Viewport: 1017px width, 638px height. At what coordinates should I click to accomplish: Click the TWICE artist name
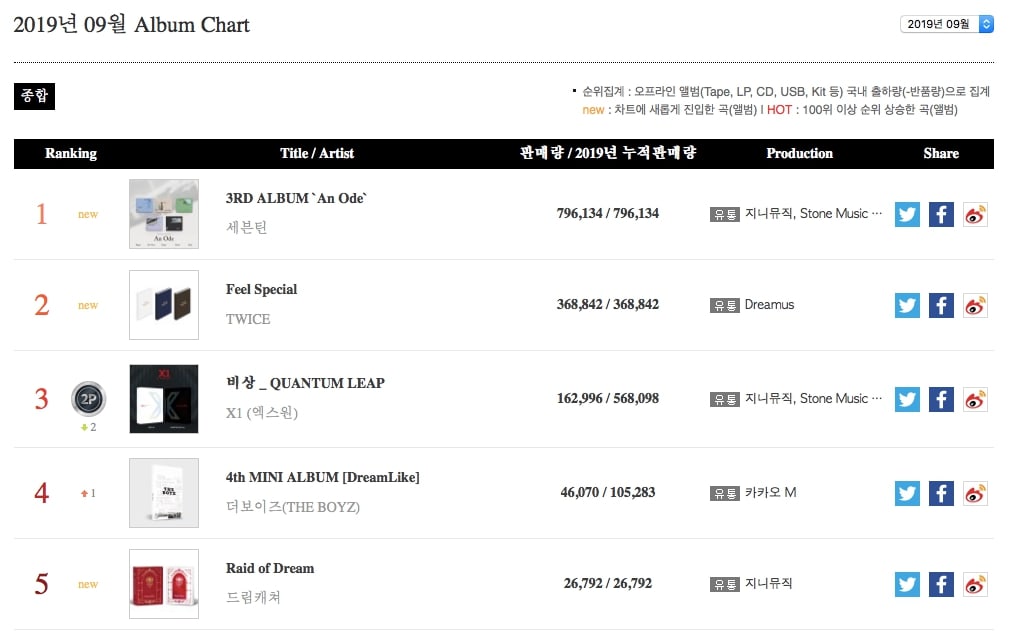pyautogui.click(x=248, y=319)
